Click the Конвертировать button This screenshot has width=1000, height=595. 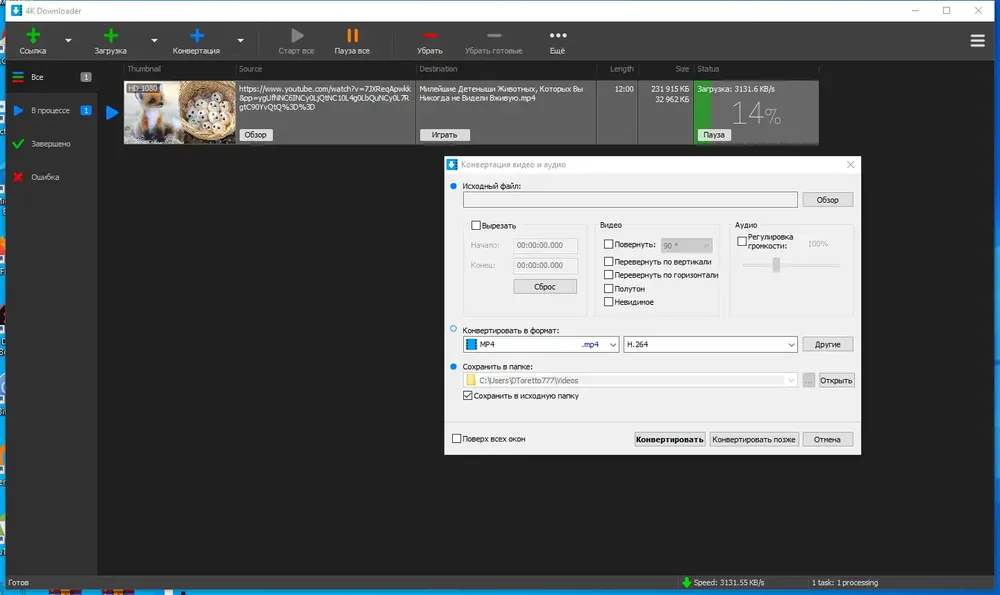pos(670,439)
